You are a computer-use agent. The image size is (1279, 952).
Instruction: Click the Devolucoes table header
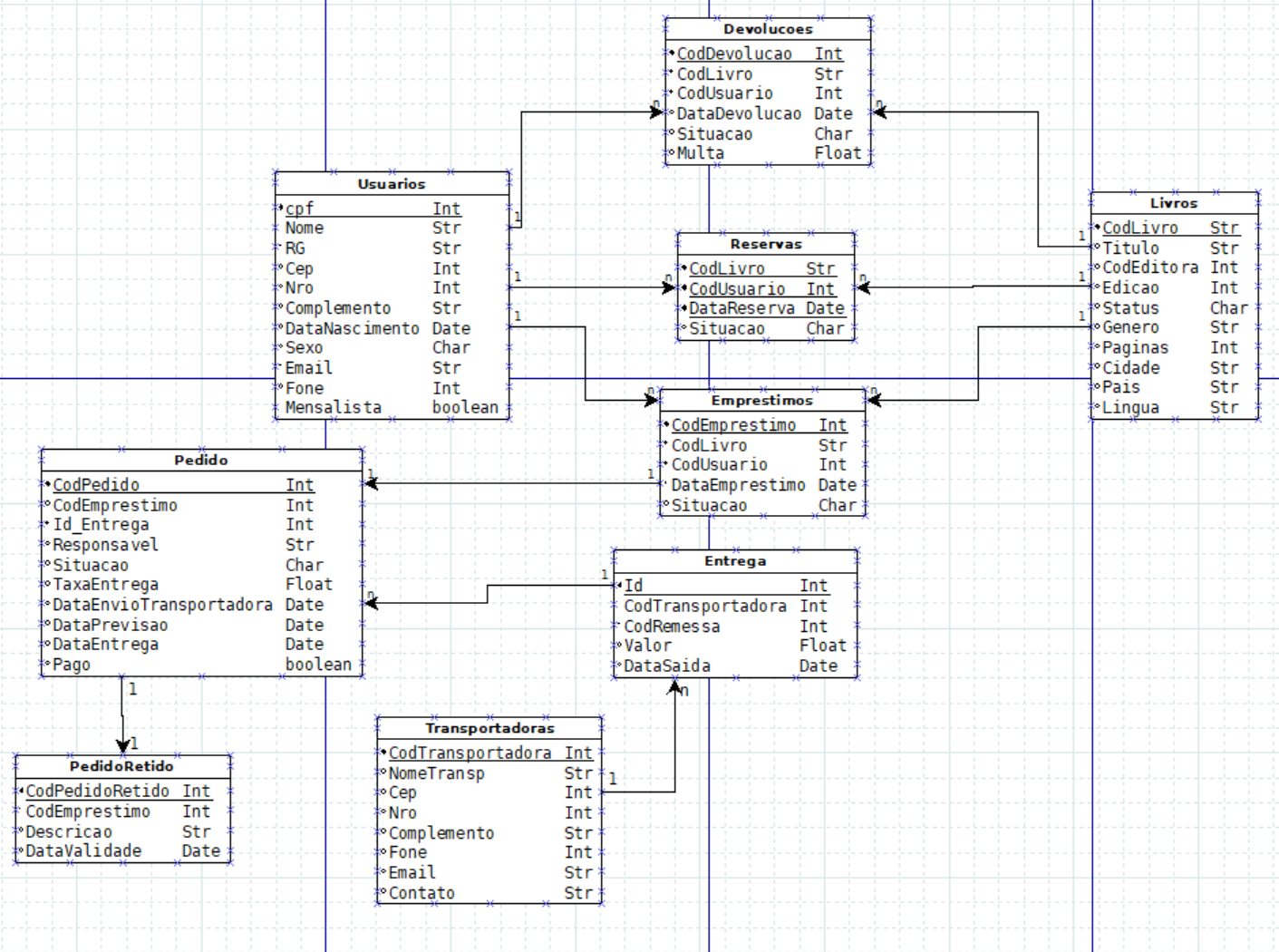click(768, 29)
